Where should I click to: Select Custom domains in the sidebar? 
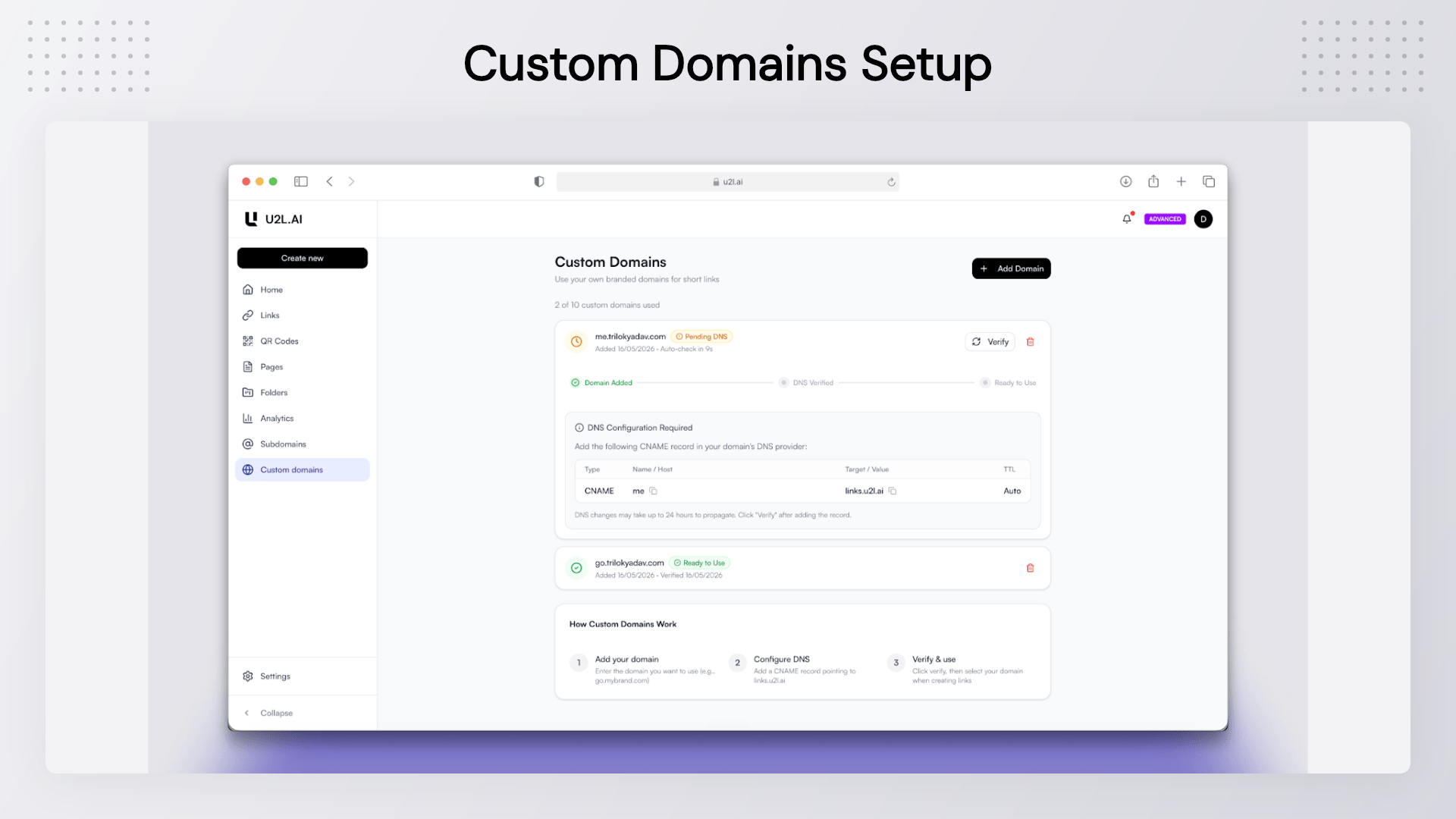(302, 470)
